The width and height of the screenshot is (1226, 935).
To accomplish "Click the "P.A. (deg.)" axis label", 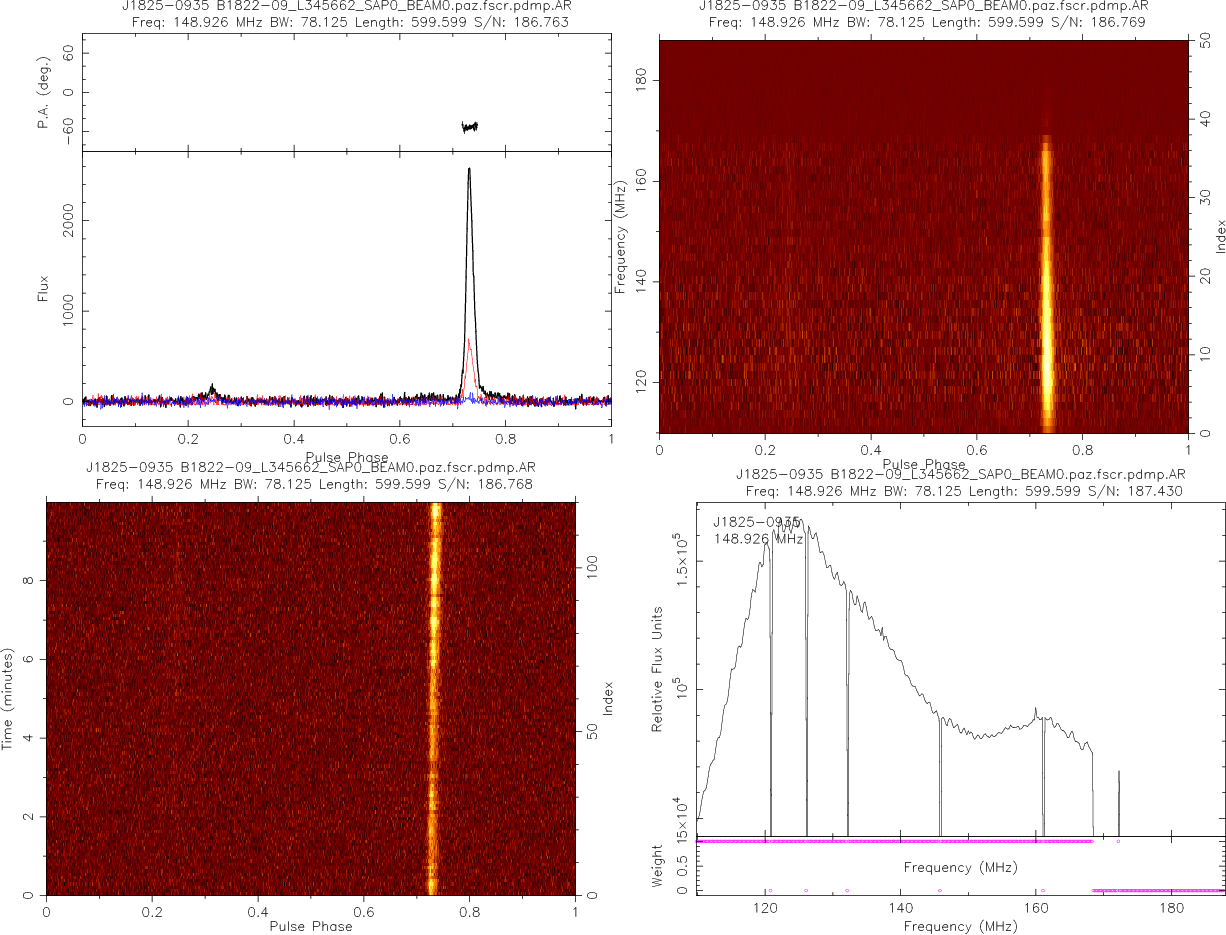I will click(x=43, y=92).
